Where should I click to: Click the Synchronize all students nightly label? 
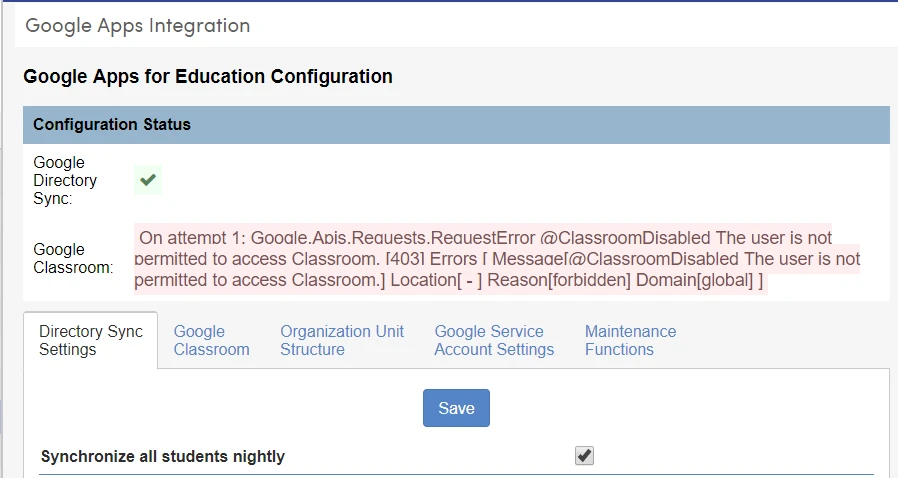[x=163, y=456]
